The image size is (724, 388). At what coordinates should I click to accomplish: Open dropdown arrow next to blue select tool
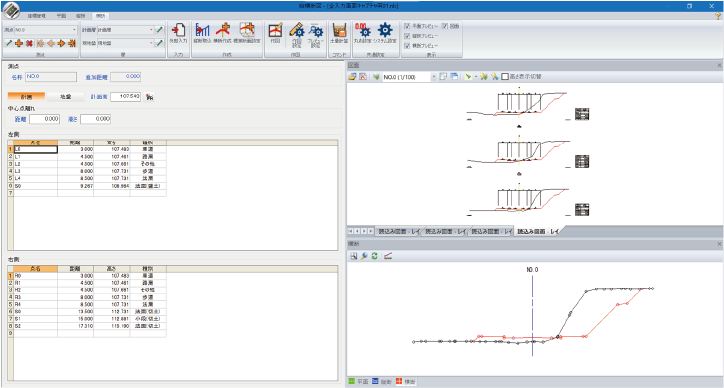(475, 77)
